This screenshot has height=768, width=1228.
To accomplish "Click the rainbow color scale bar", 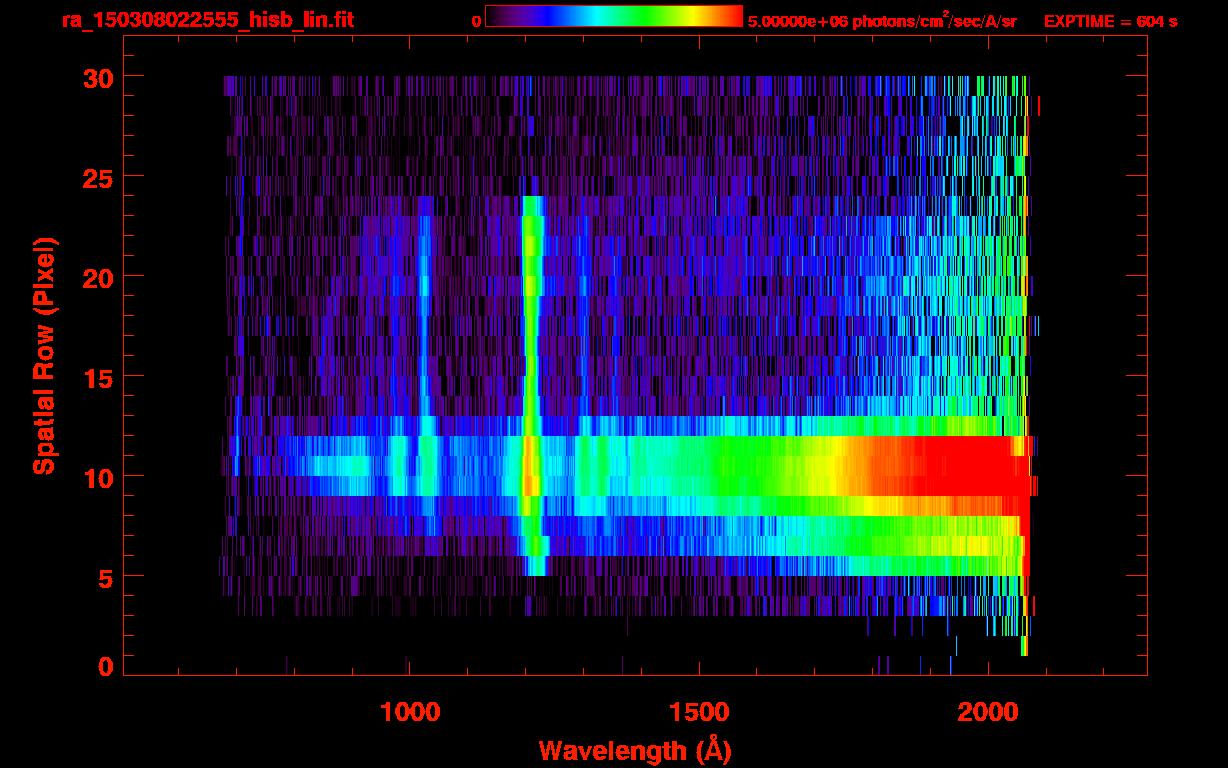I will coord(614,16).
